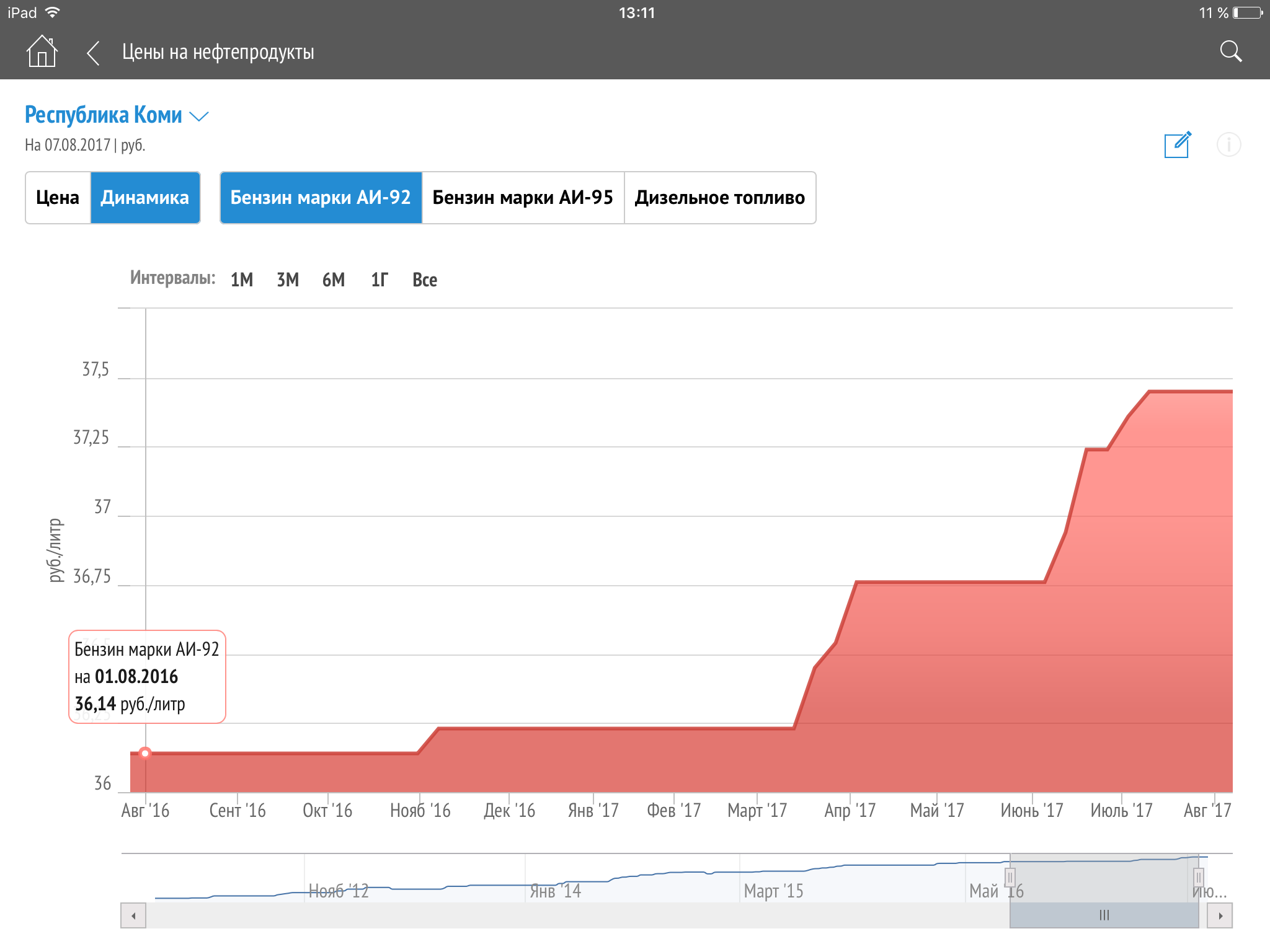Show all data with Все interval
1270x952 pixels.
point(425,280)
